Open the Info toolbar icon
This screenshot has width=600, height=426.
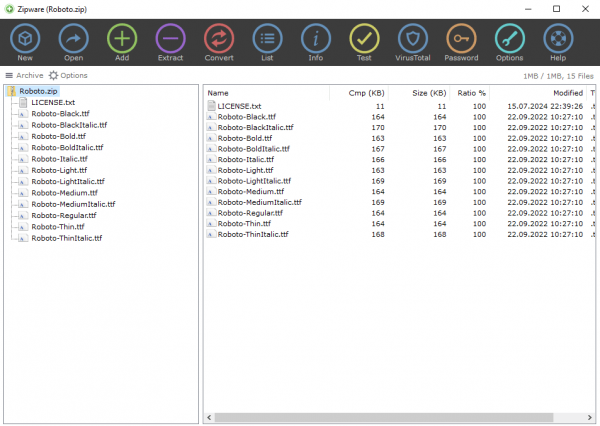click(316, 39)
